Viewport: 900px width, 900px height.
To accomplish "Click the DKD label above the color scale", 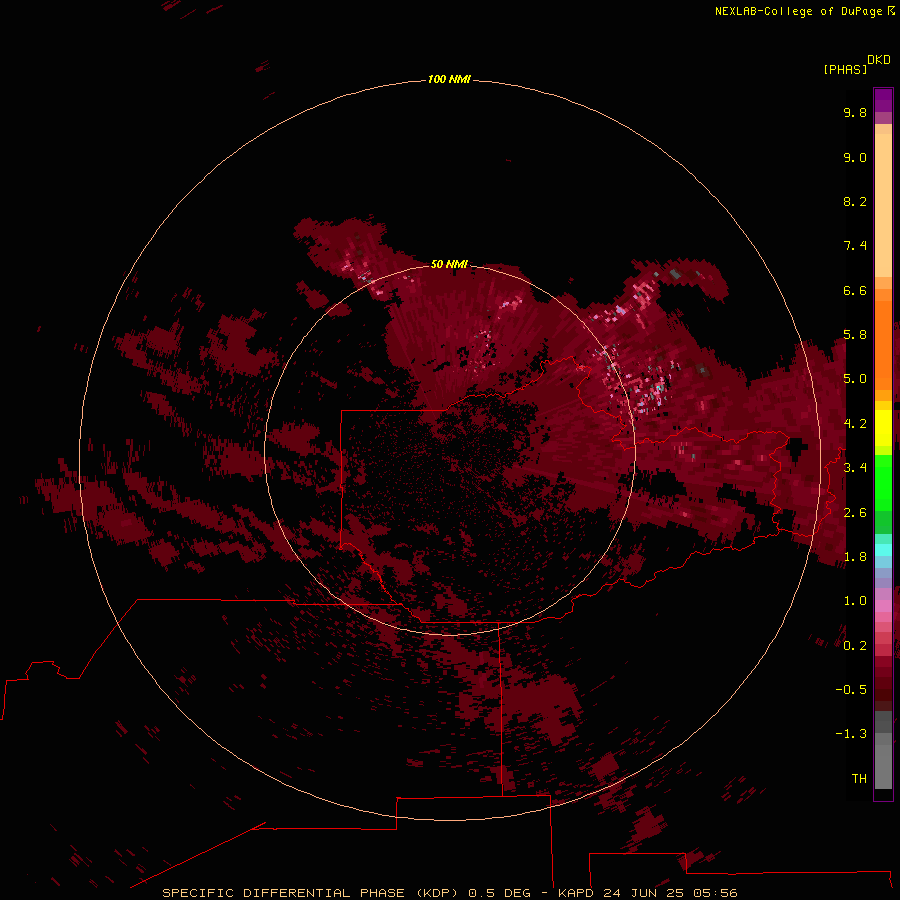I will point(879,60).
